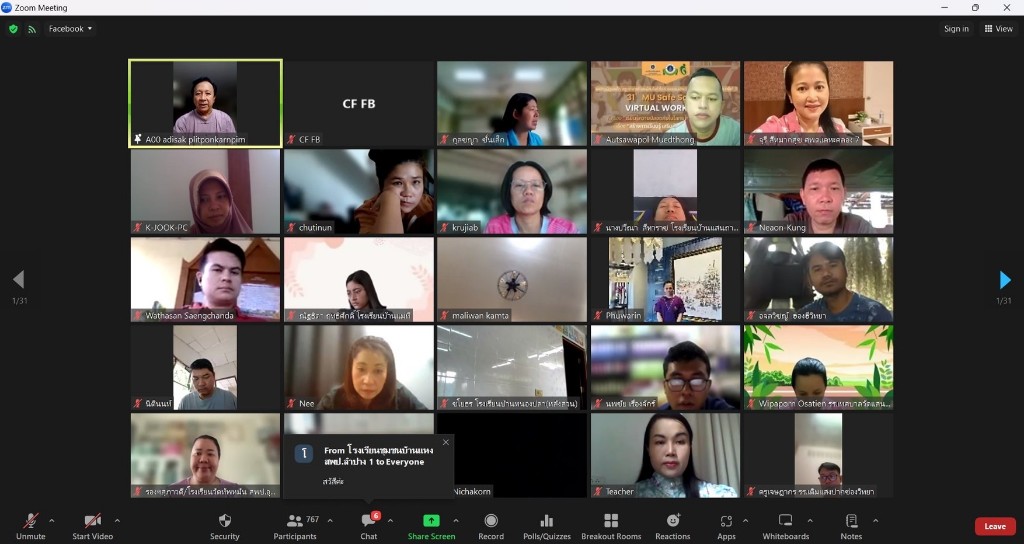
Task: Click the live streaming signal icon
Action: click(31, 29)
